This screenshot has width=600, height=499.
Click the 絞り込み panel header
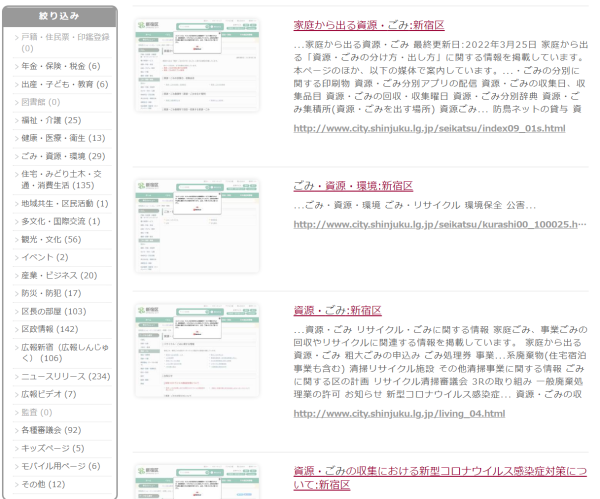point(60,16)
